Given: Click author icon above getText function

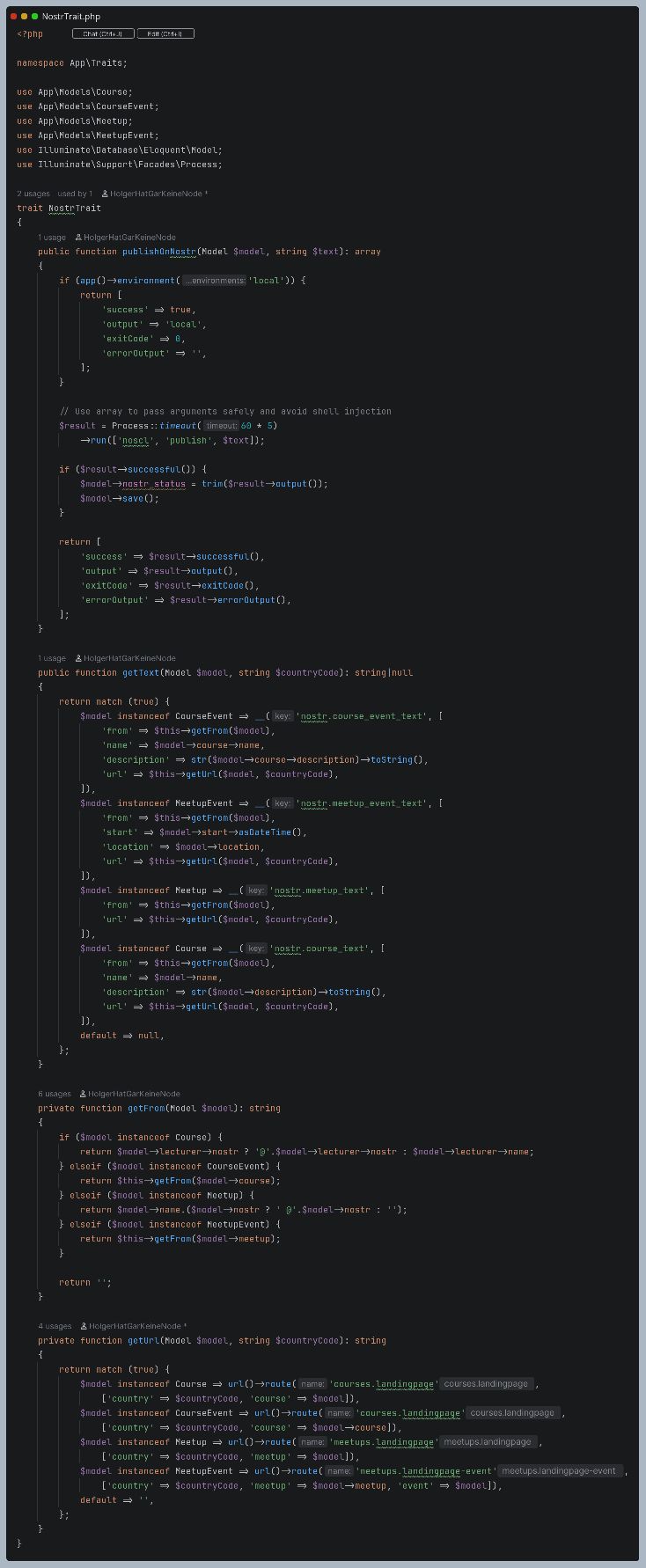Looking at the screenshot, I should [78, 658].
